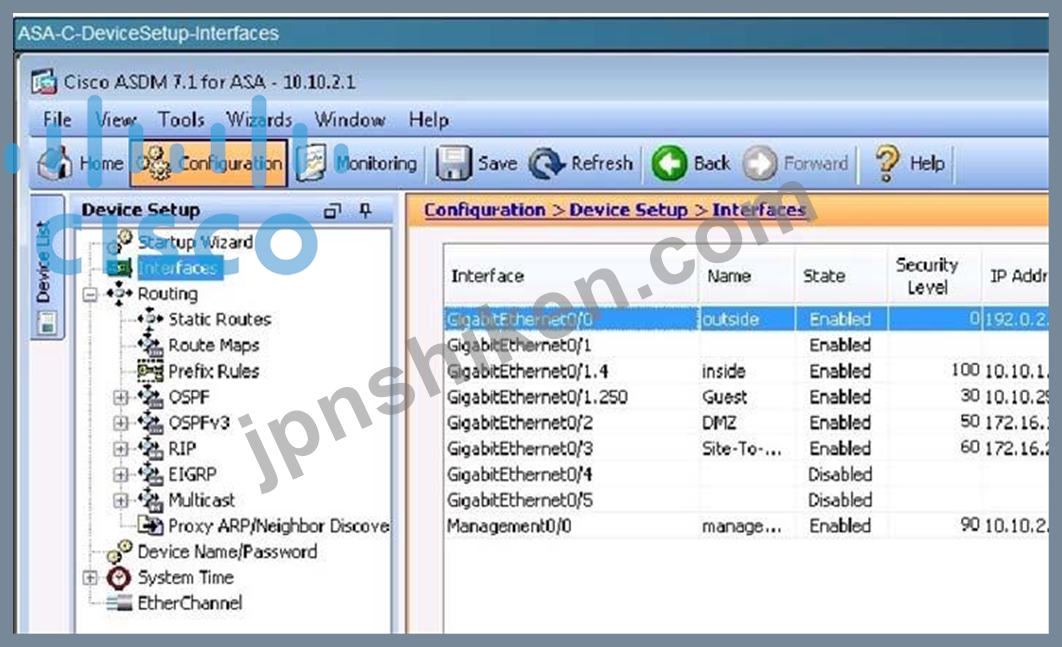
Task: Open the Monitoring chart icon
Action: tap(312, 163)
